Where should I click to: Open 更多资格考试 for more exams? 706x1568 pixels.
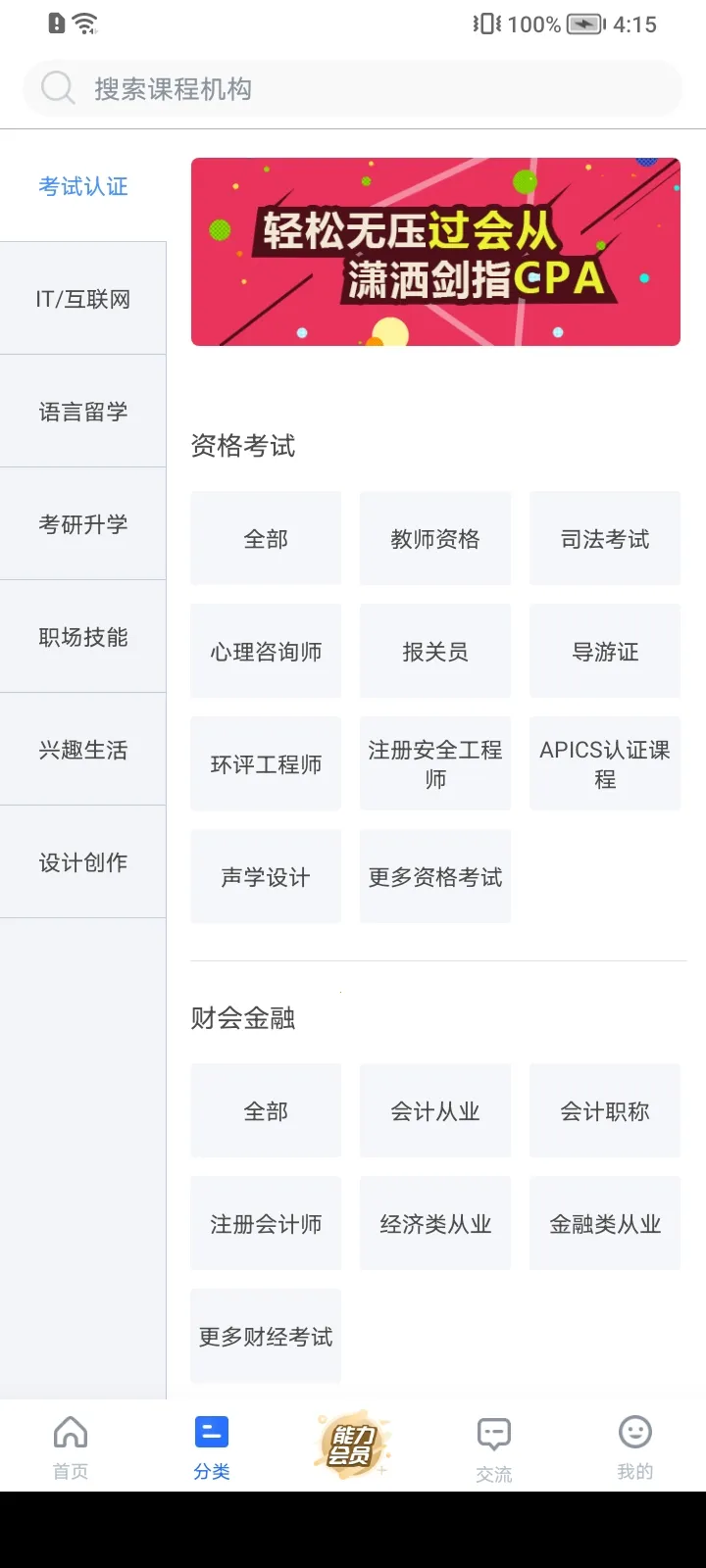tap(435, 877)
